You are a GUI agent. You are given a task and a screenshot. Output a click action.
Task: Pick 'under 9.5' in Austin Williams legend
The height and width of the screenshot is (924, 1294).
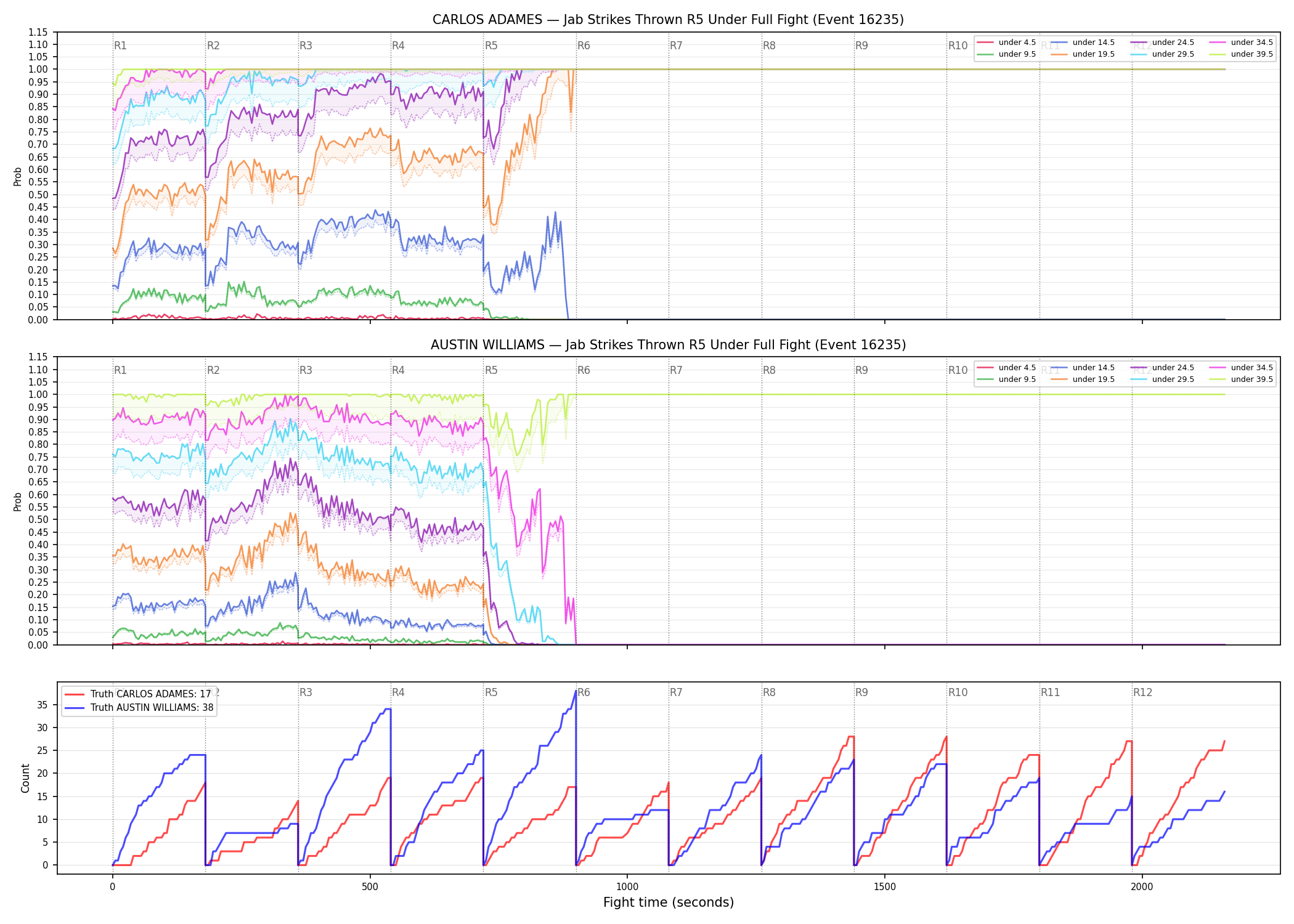click(1007, 379)
